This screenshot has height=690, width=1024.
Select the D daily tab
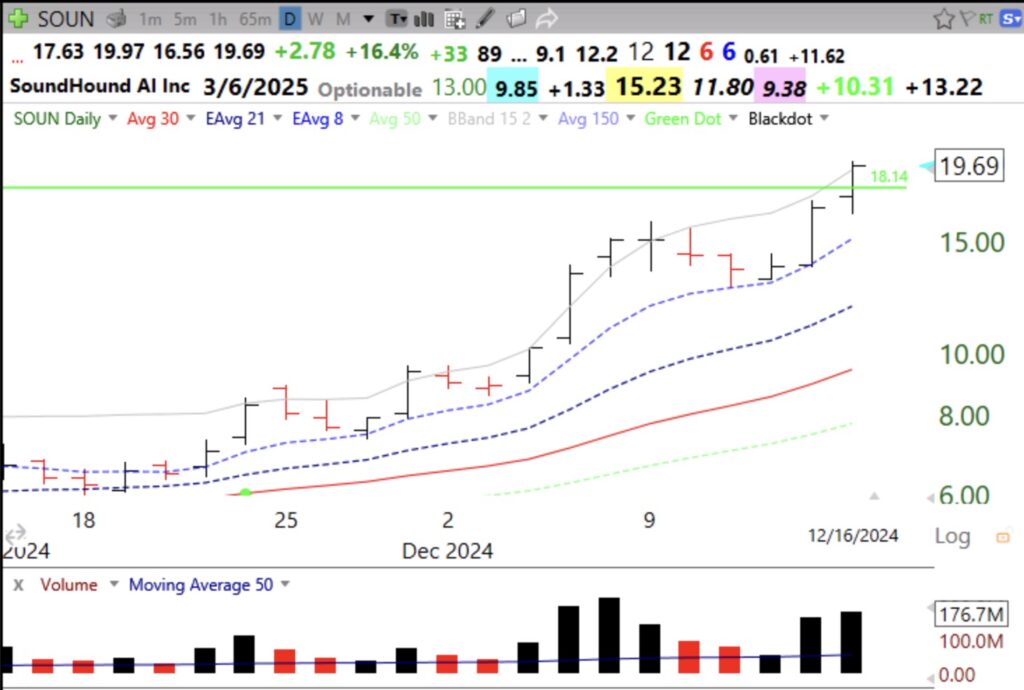pos(289,18)
